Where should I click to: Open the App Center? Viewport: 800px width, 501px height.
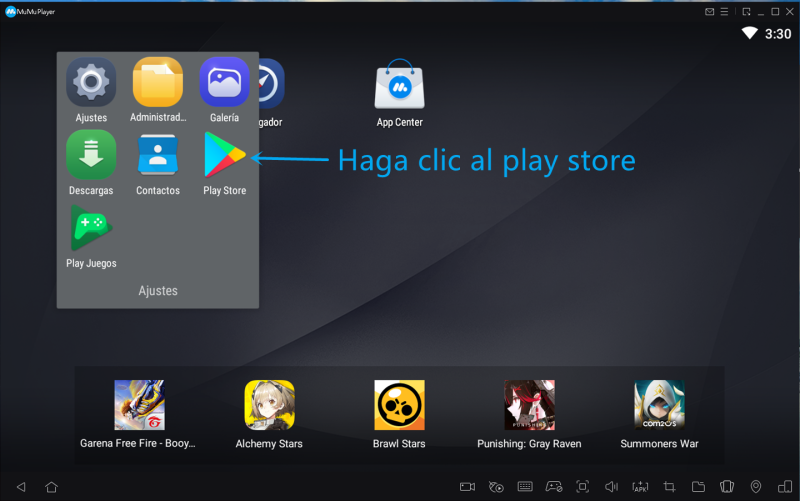[399, 89]
